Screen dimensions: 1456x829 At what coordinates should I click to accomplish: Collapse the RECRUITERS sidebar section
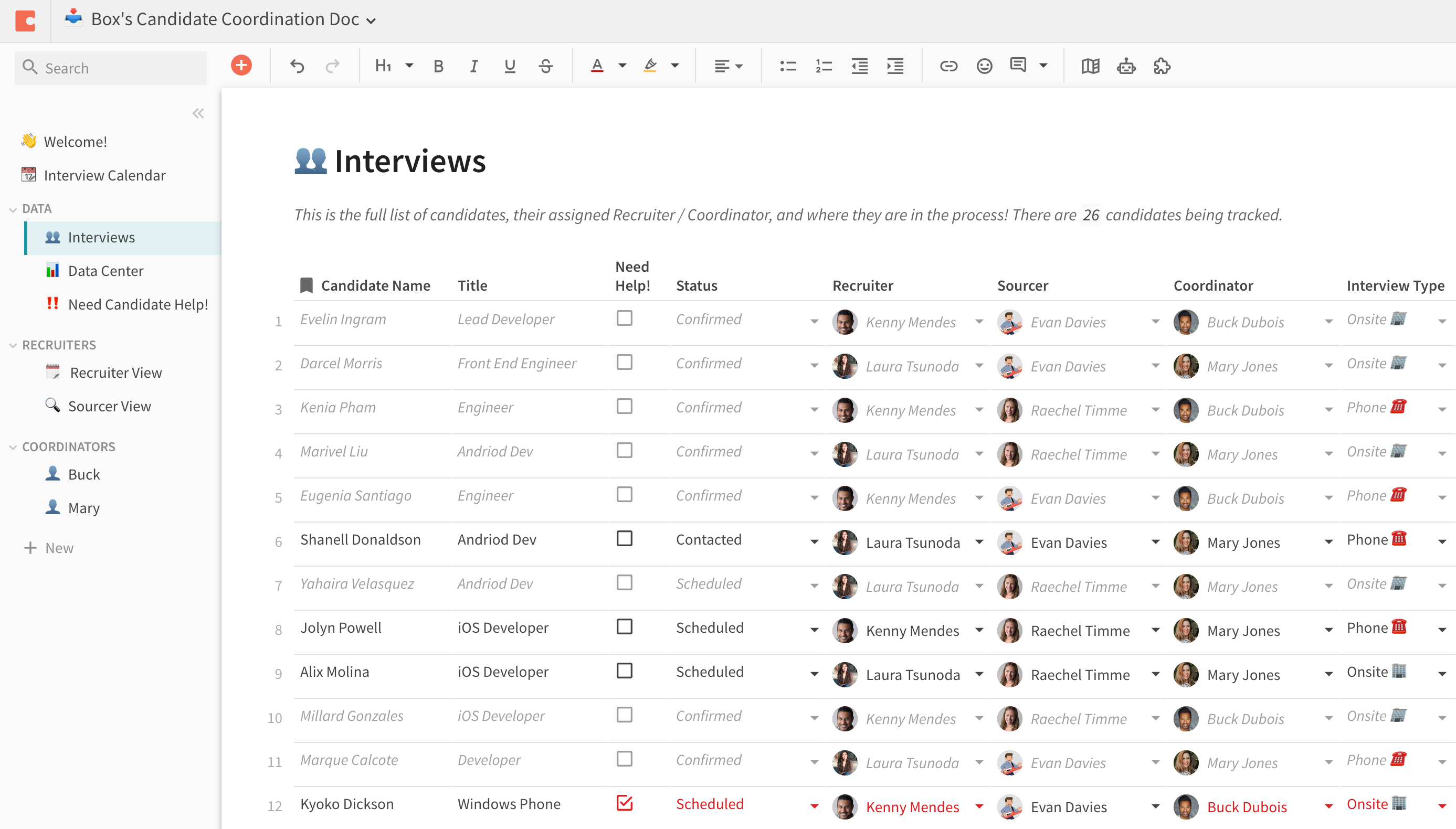click(x=13, y=345)
